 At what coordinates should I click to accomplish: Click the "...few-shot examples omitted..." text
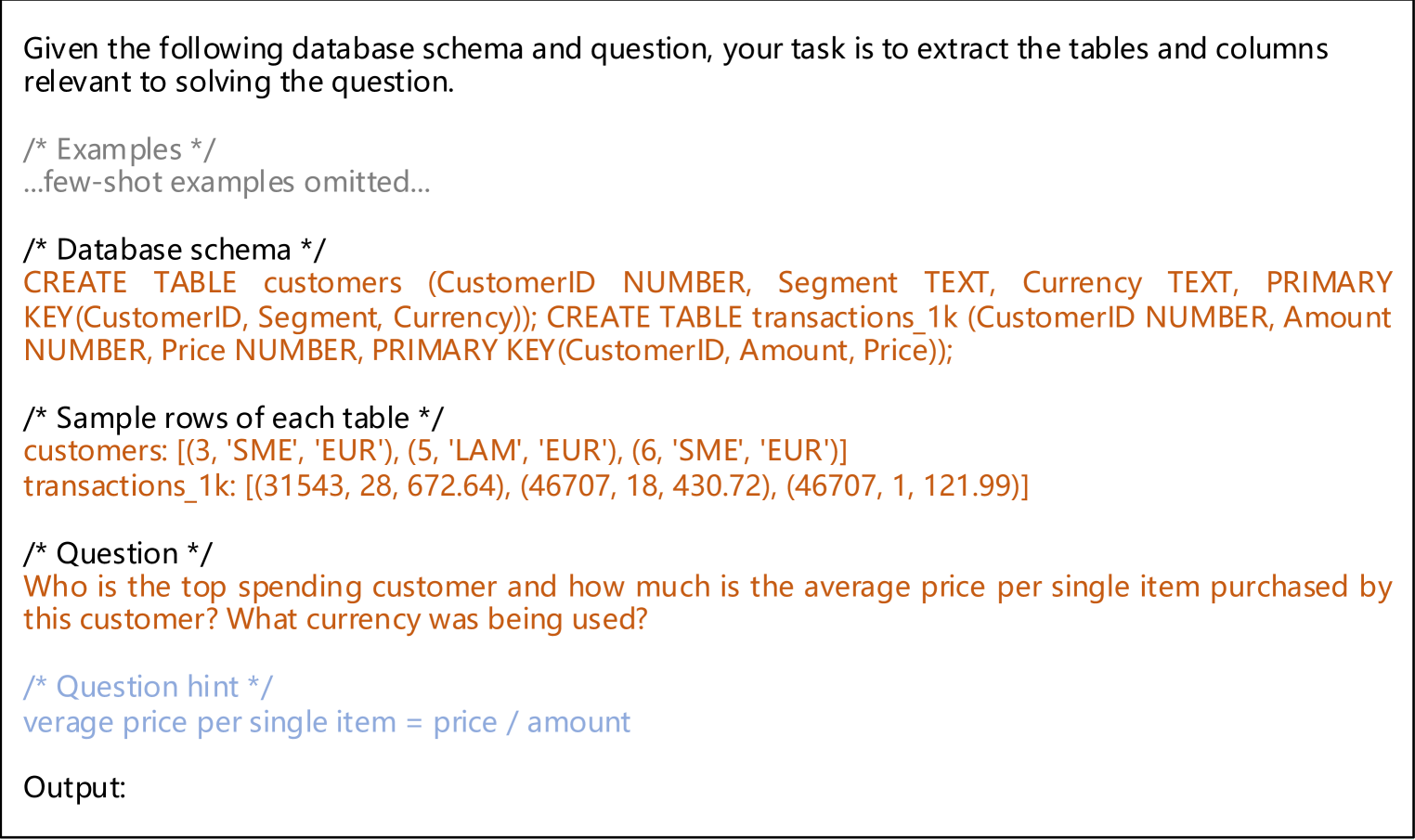point(227,182)
